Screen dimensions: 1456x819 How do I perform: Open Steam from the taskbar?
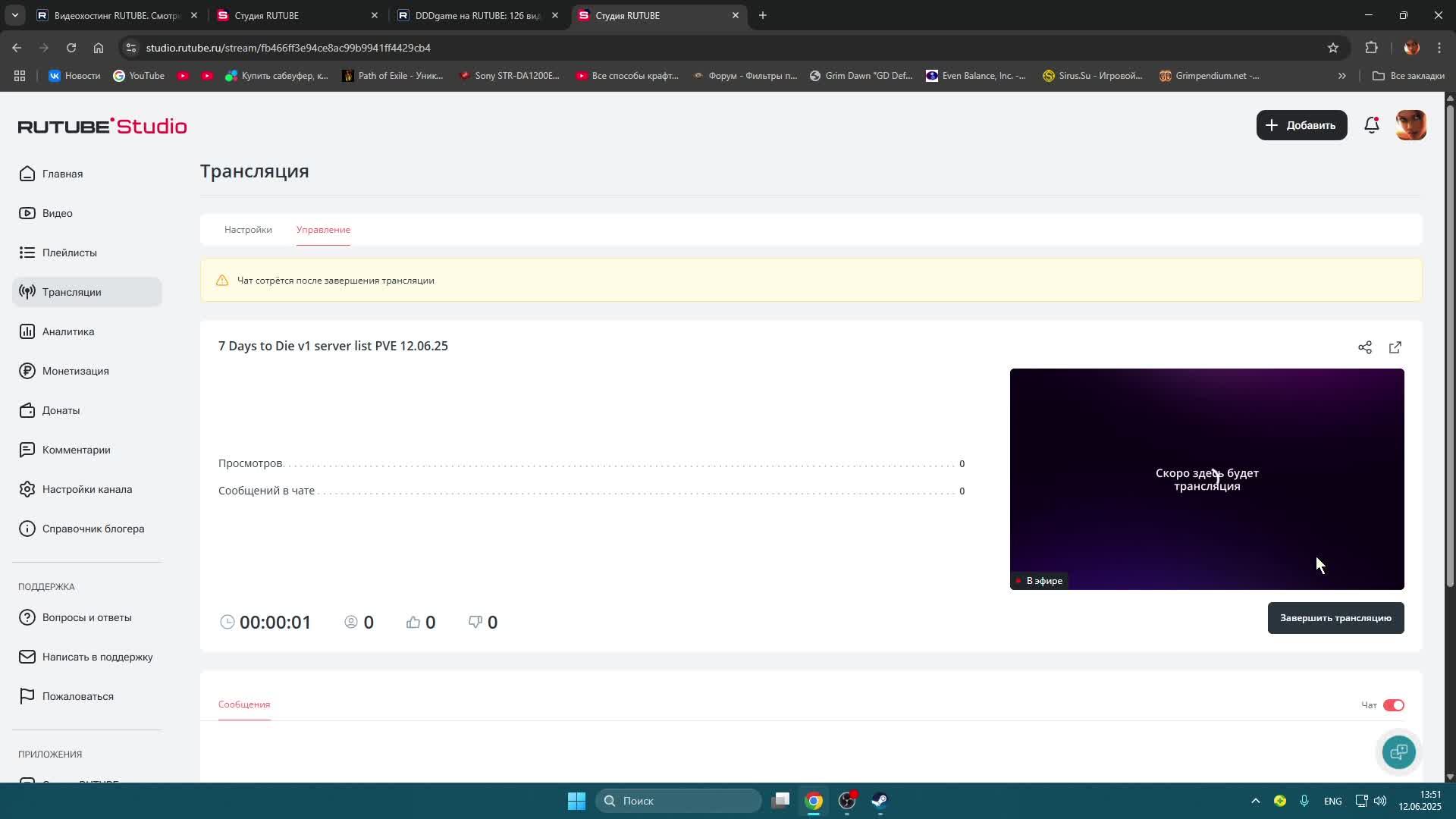click(x=880, y=801)
